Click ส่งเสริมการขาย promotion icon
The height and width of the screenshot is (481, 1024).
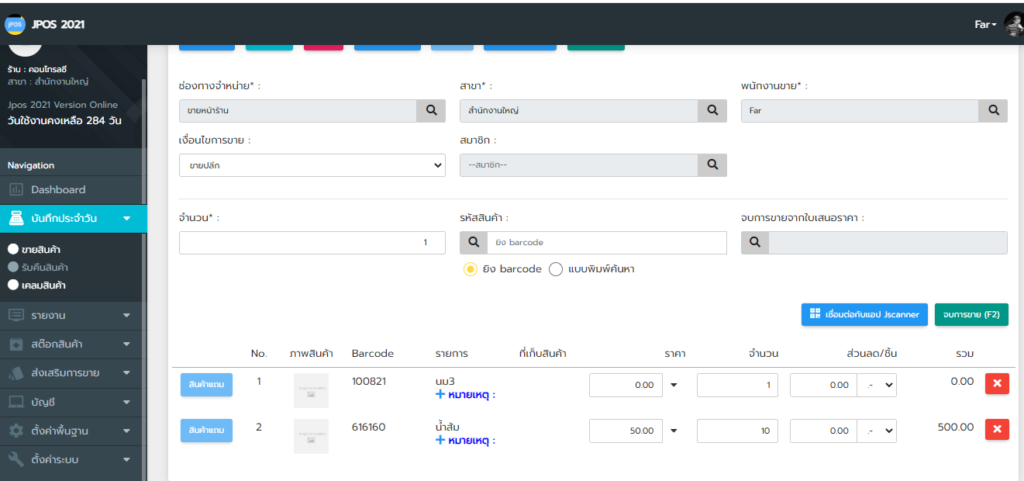coord(16,373)
